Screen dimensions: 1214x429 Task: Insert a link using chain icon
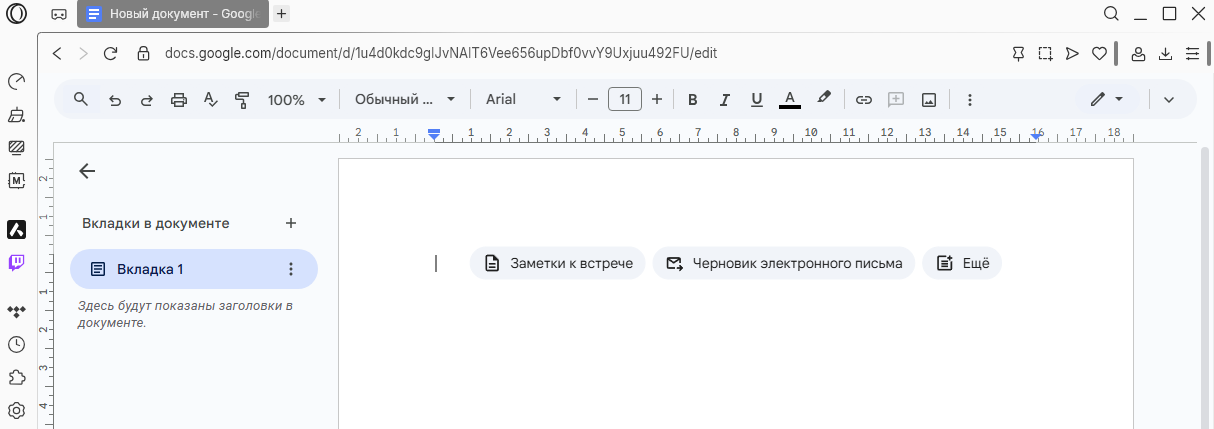click(x=864, y=99)
